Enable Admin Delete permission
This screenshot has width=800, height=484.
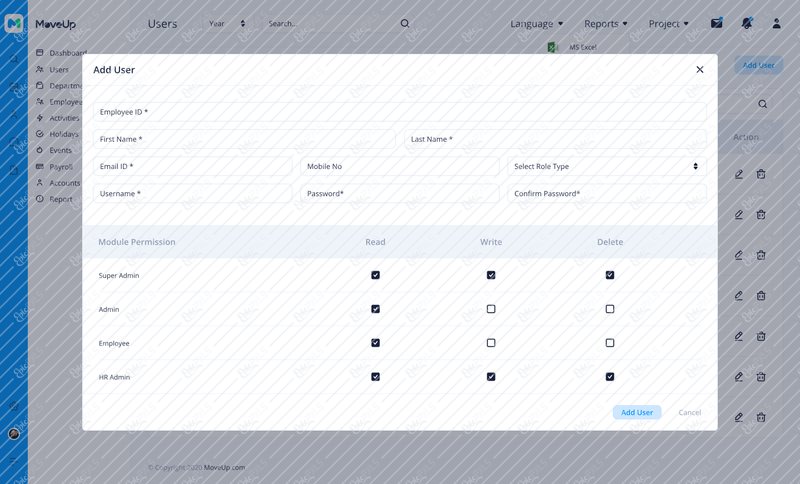pos(610,309)
